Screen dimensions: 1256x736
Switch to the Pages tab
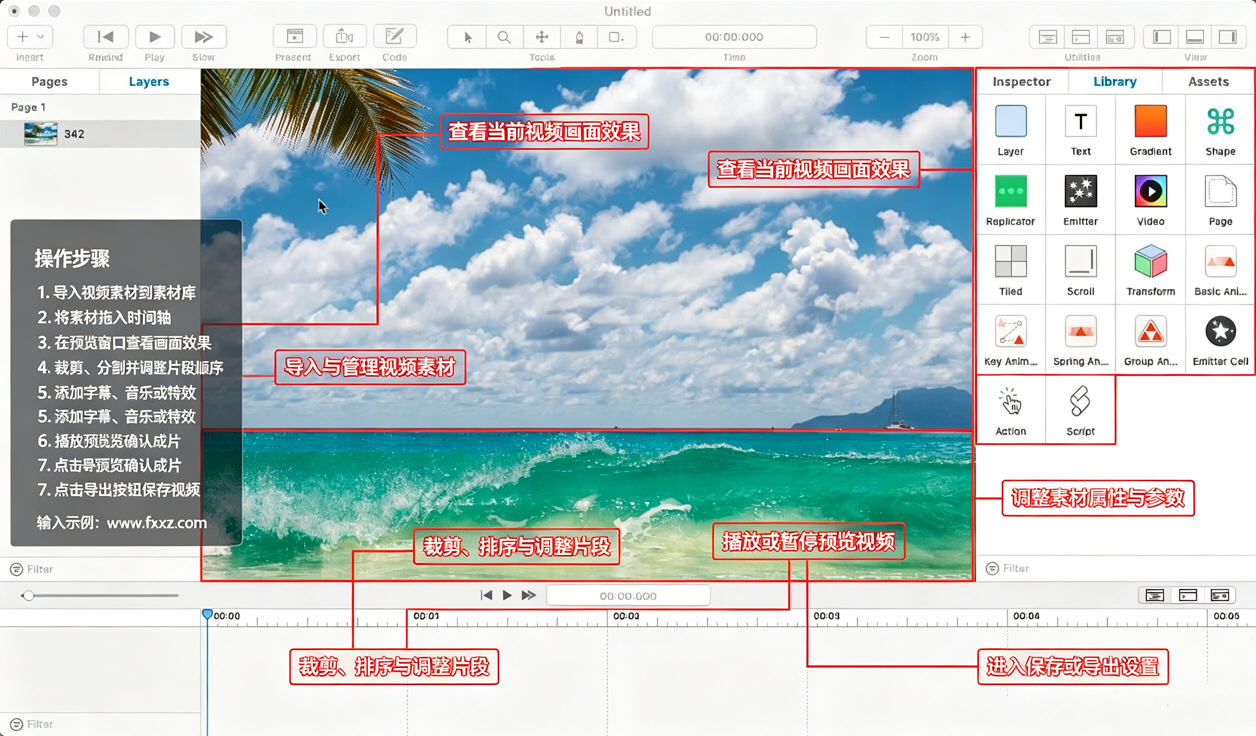pyautogui.click(x=49, y=82)
